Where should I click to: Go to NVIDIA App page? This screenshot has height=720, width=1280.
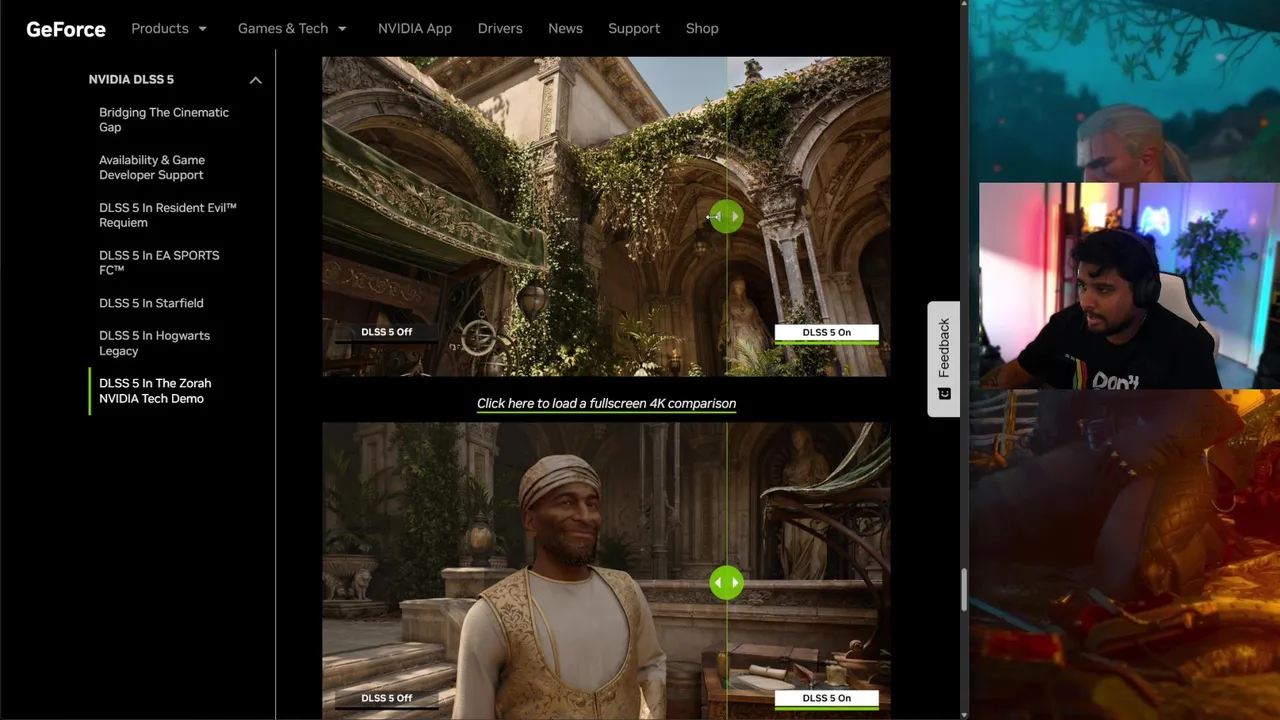click(415, 28)
